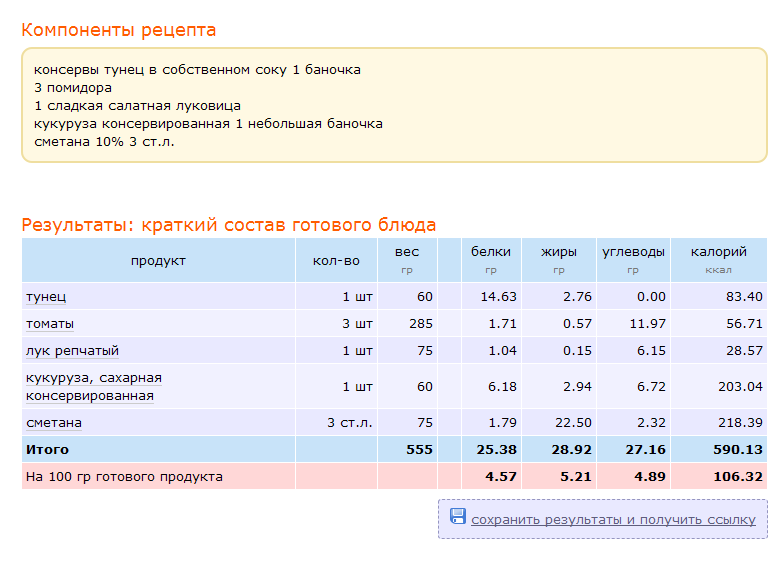Click the "продукт" column header
The width and height of the screenshot is (781, 564).
[x=158, y=261]
